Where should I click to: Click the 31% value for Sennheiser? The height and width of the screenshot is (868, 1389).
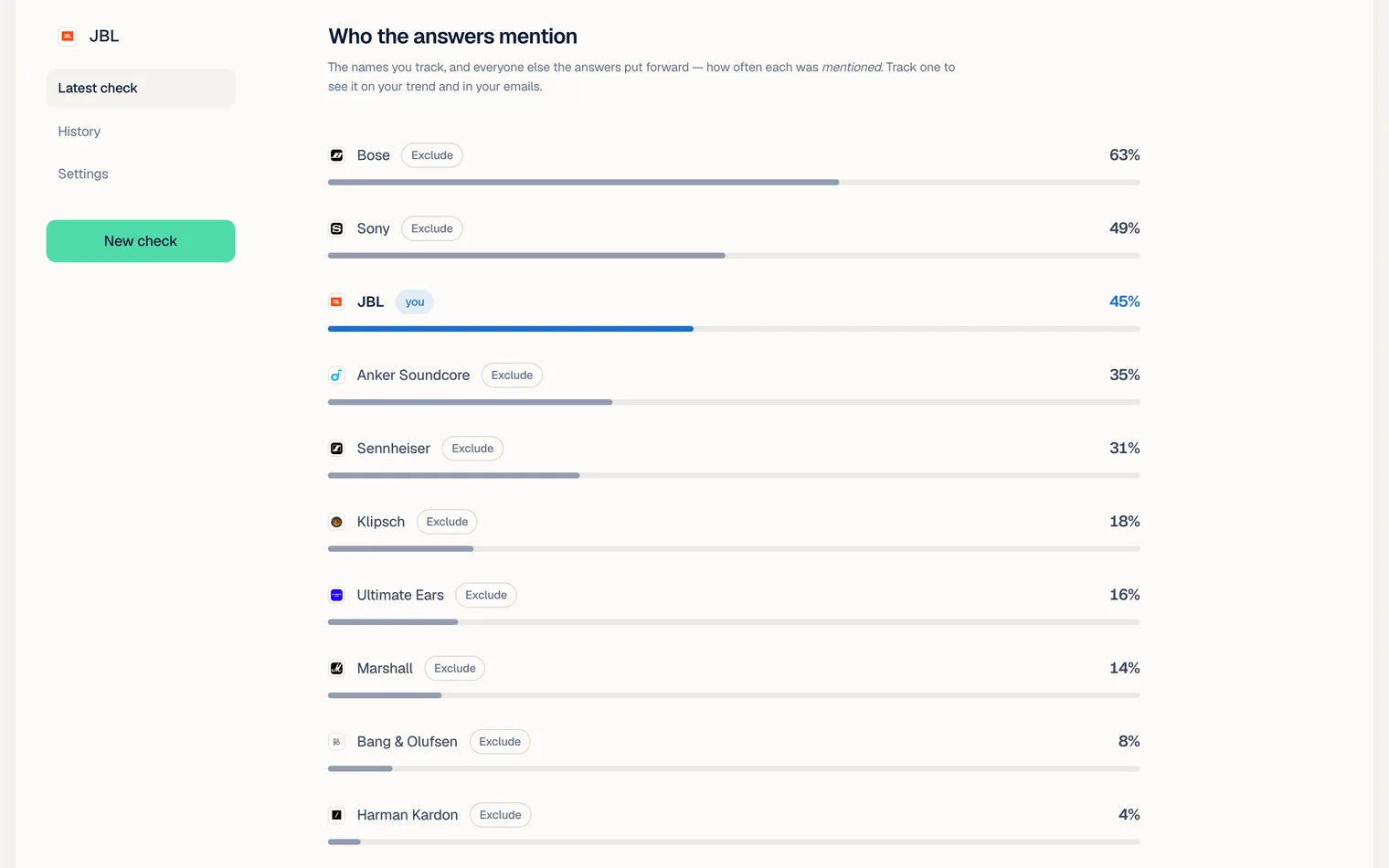coord(1125,449)
